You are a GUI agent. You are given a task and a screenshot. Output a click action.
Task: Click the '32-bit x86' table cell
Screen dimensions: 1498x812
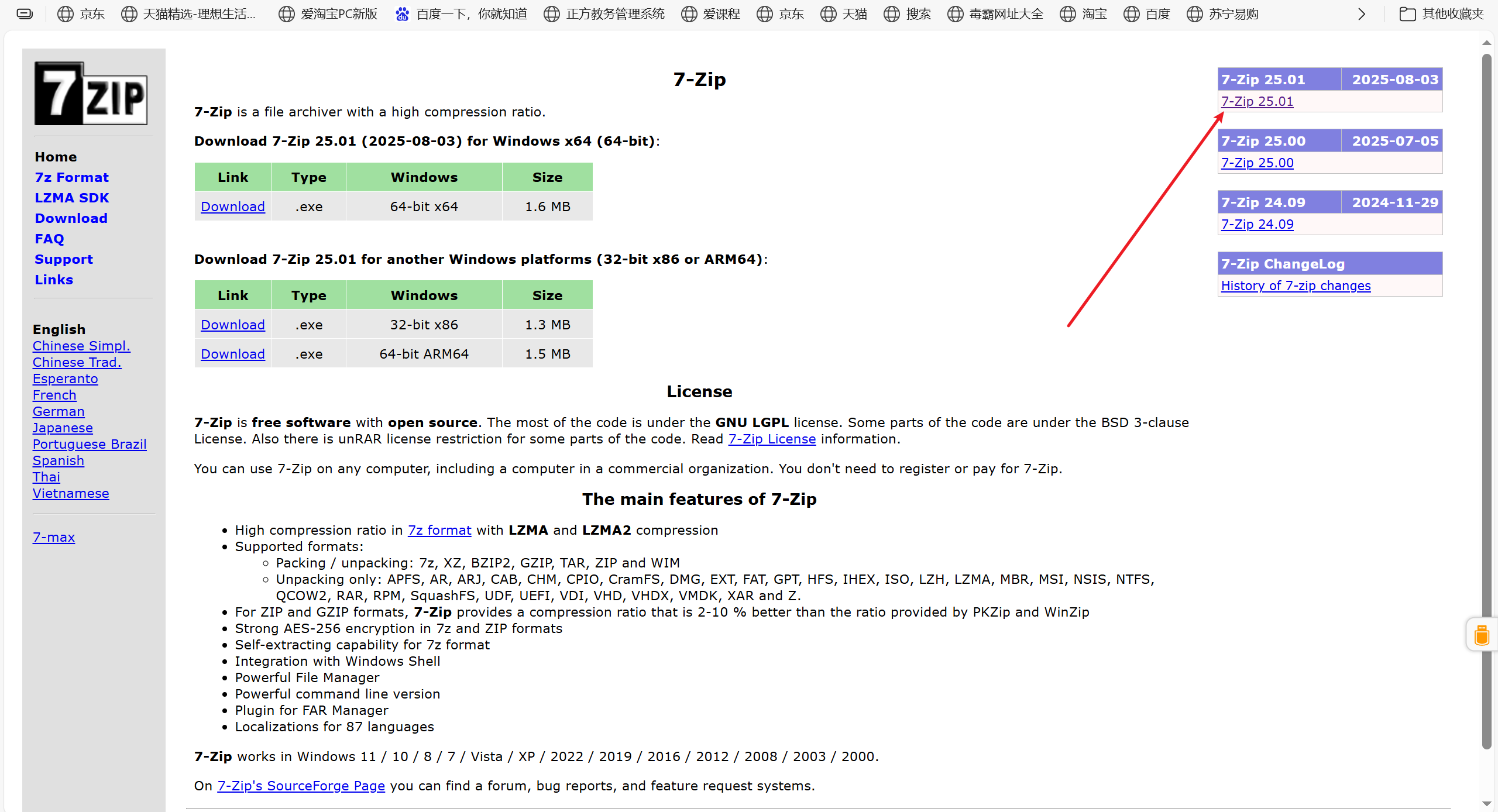pos(424,325)
